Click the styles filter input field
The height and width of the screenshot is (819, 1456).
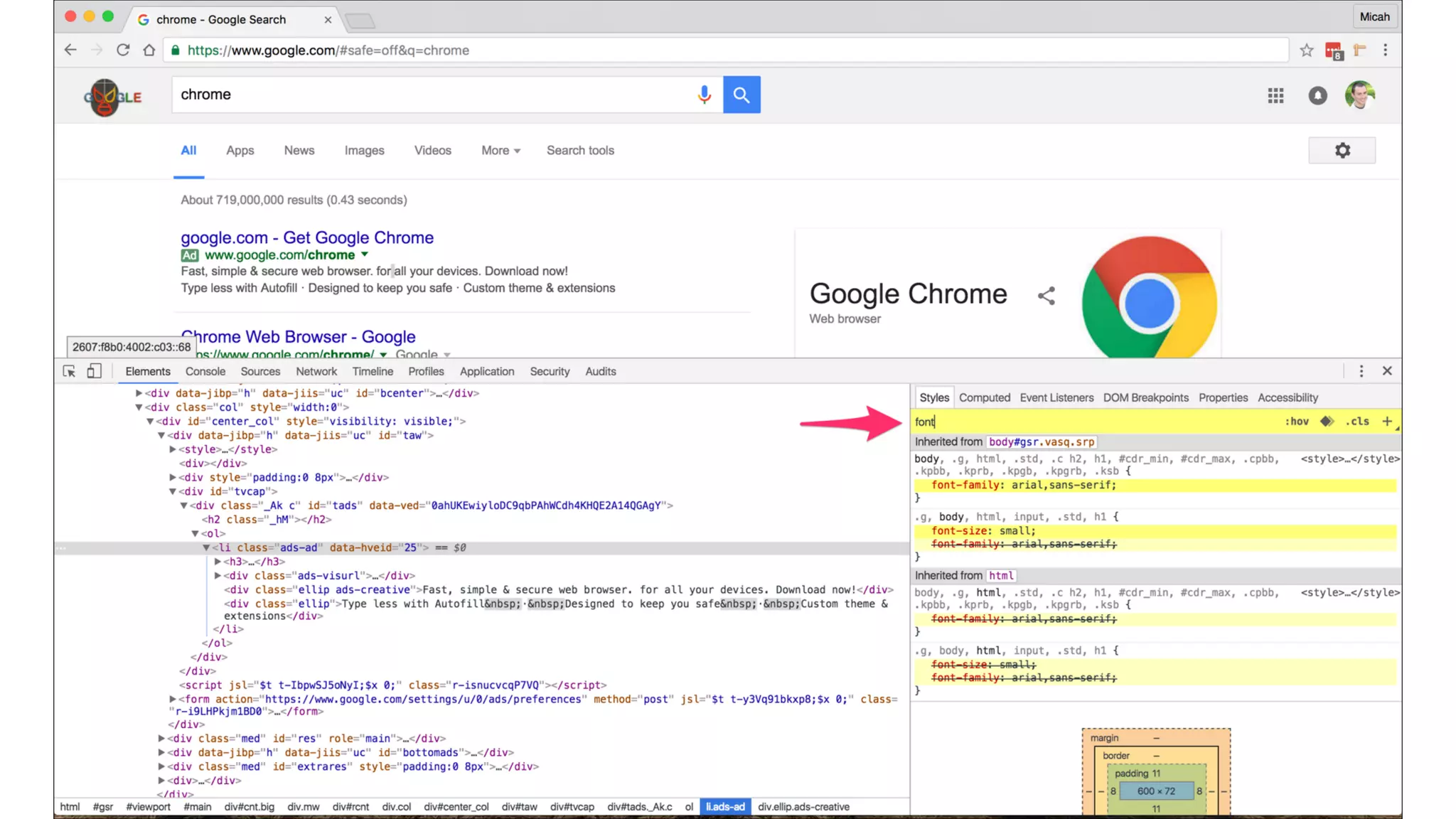point(1095,422)
